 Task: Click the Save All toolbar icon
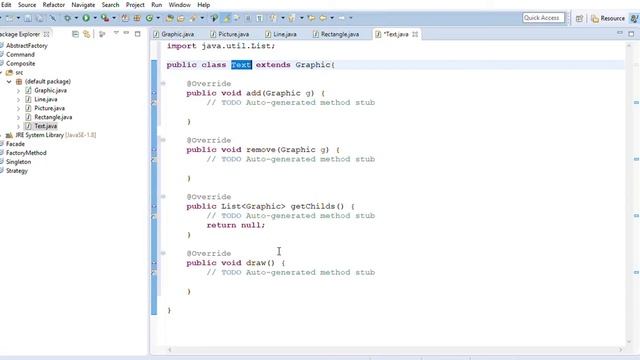40,18
